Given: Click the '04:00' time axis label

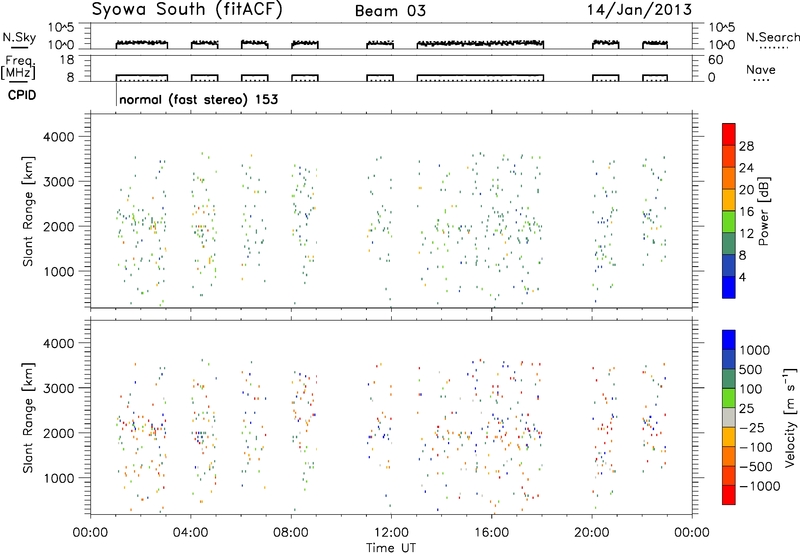Looking at the screenshot, I should [x=190, y=533].
